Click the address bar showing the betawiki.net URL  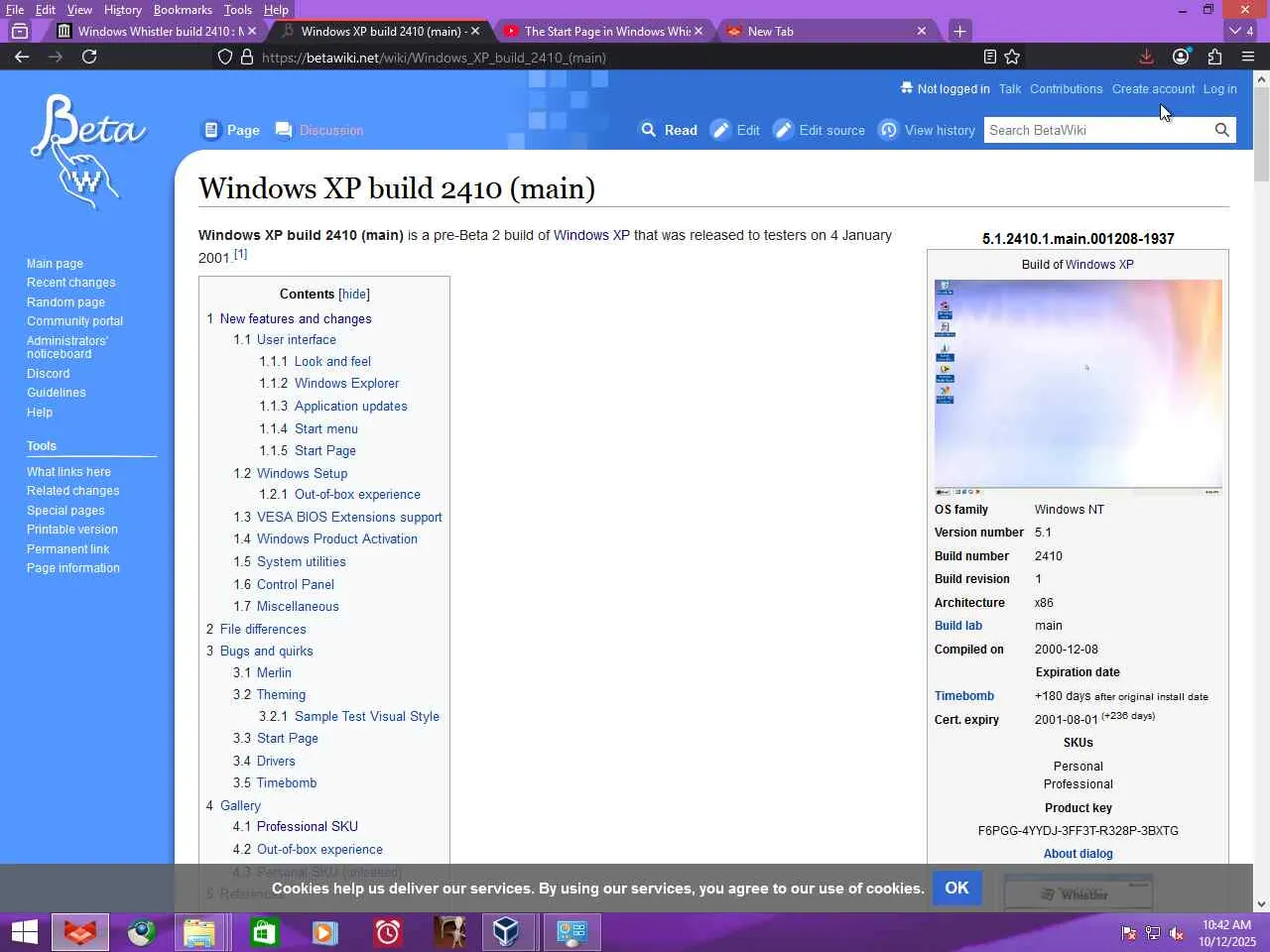click(x=595, y=58)
